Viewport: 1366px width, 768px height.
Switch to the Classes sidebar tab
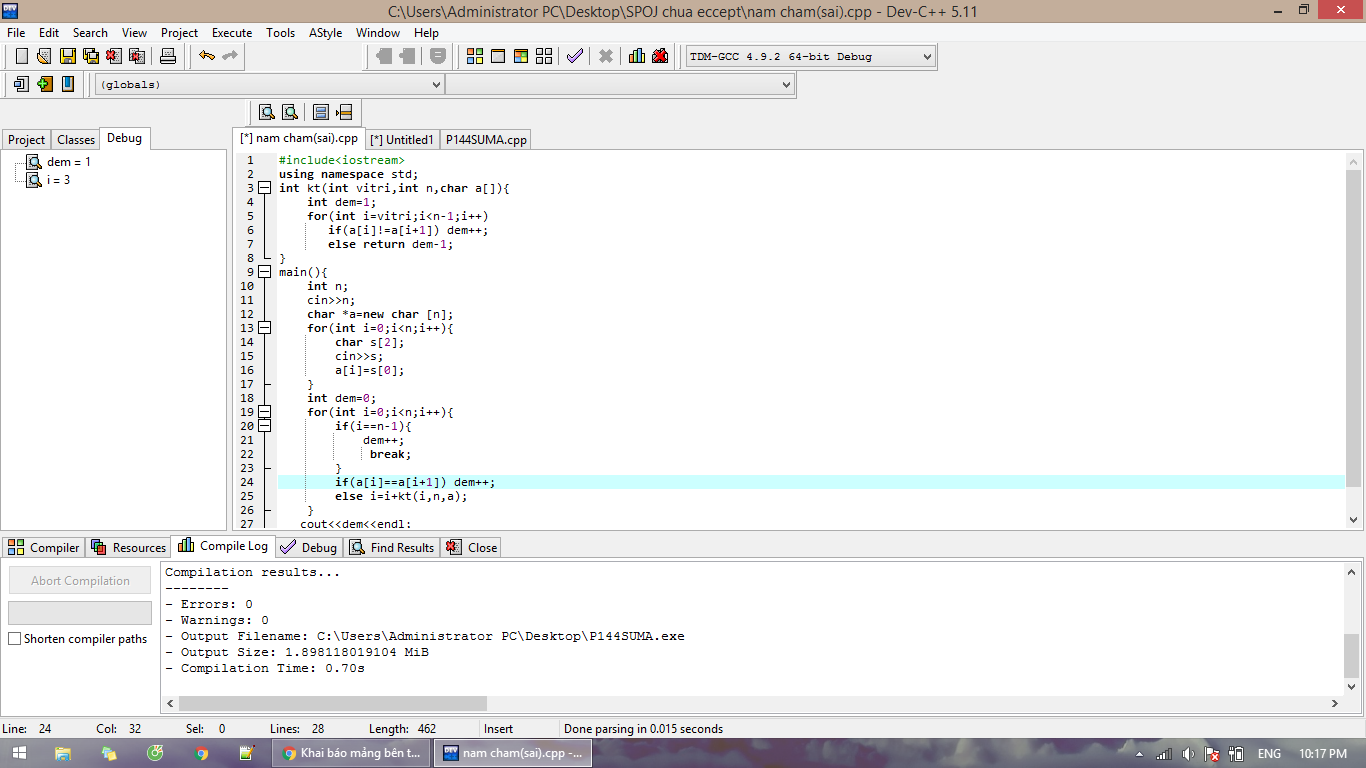point(76,140)
